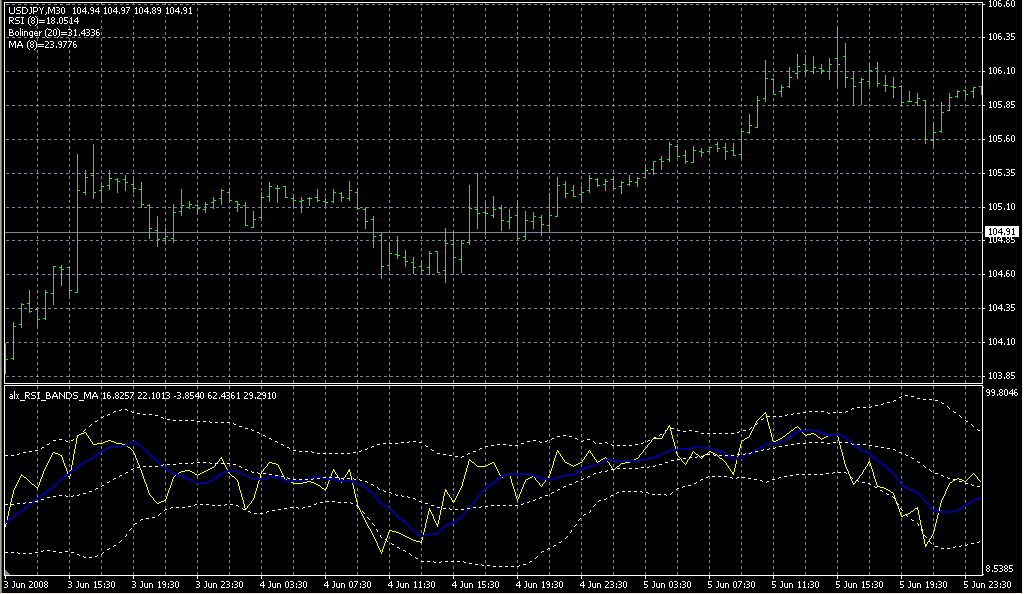The height and width of the screenshot is (594, 1024).
Task: Click the 4 Jun 11:30 time label
Action: 414,583
